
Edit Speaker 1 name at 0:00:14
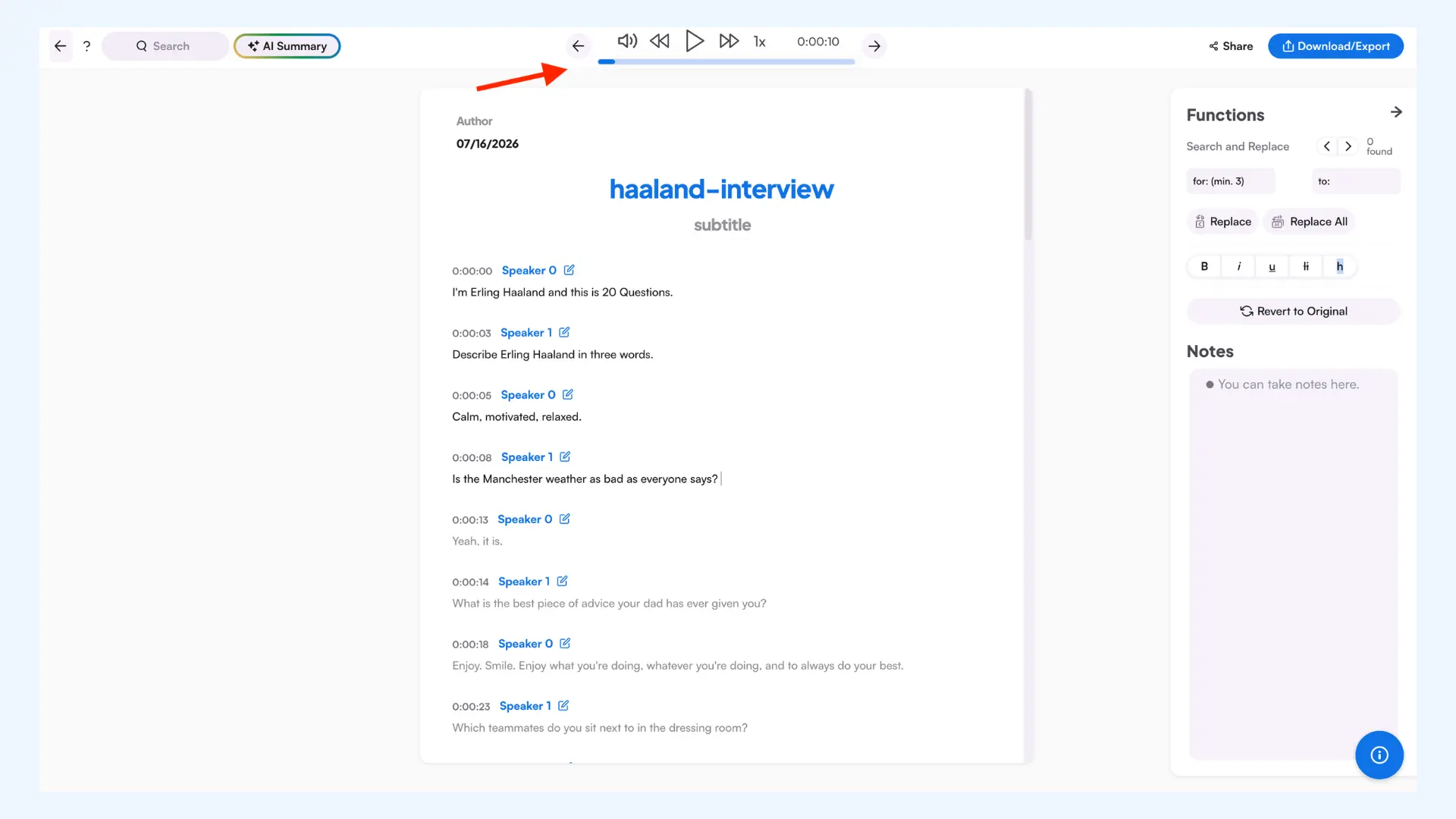562,581
